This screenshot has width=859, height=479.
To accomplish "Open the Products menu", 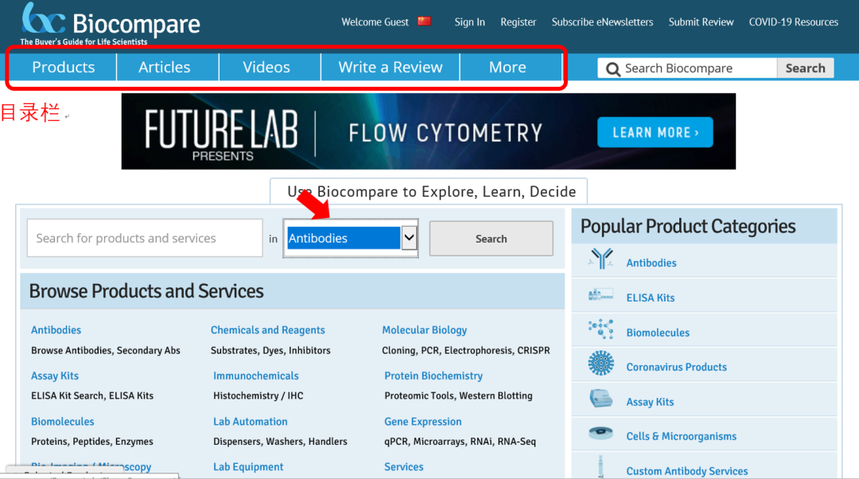I will pos(63,67).
